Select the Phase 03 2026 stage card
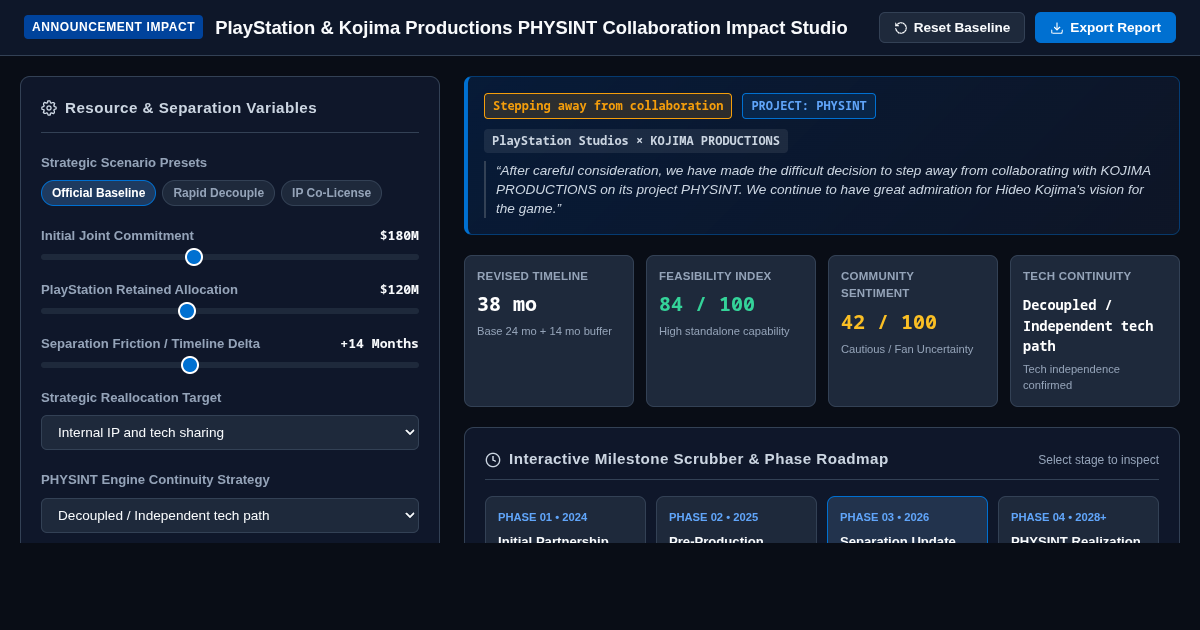The height and width of the screenshot is (630, 1200). point(907,520)
